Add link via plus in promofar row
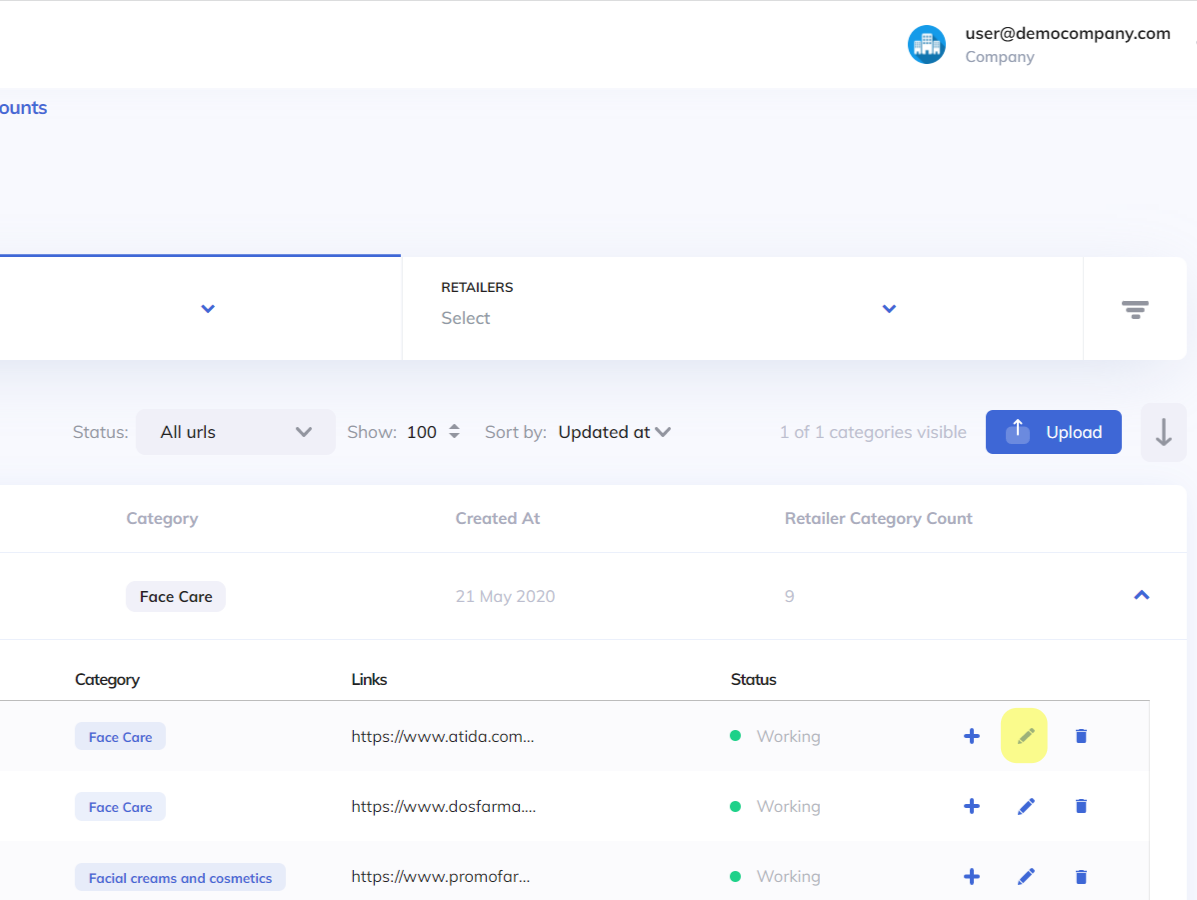 pos(971,876)
